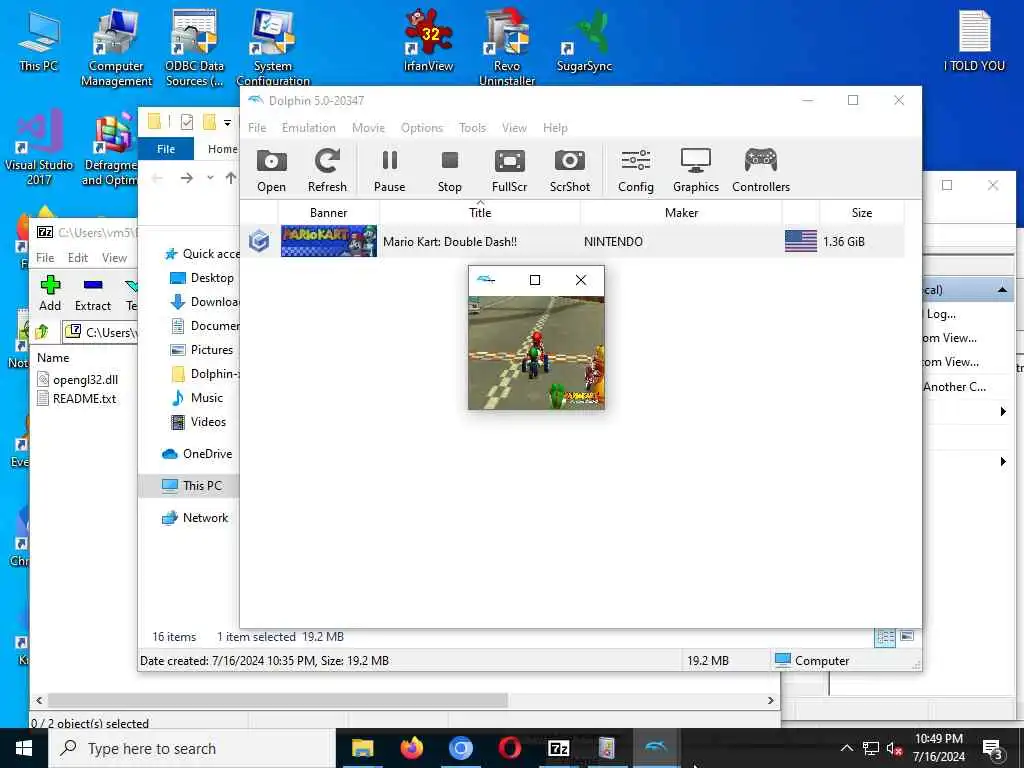Screen dimensions: 1024x768
Task: Open Dolphin View menu
Action: coord(514,128)
